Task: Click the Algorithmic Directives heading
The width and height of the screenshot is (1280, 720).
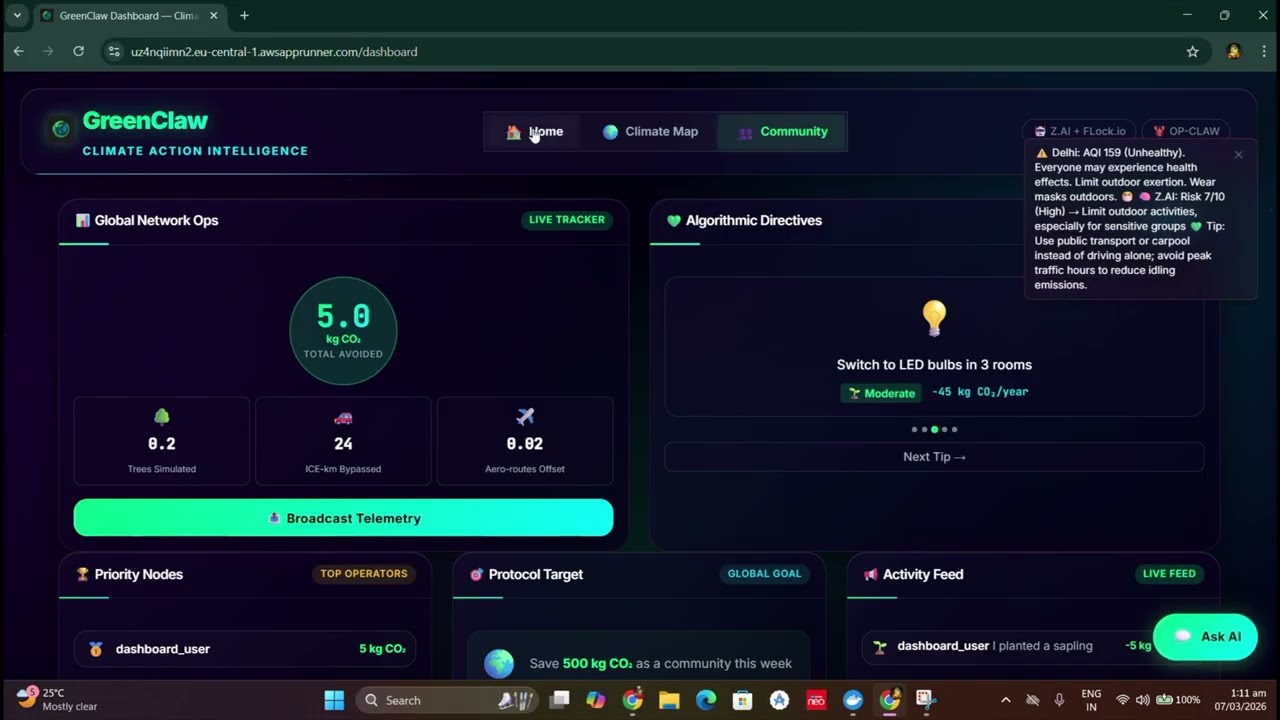Action: click(754, 220)
